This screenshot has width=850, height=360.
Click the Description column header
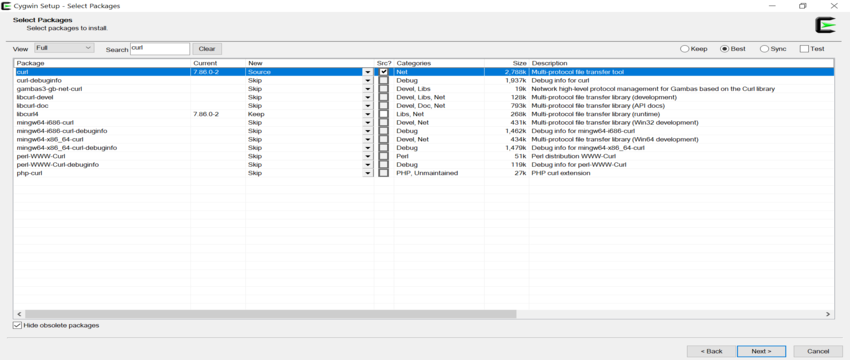tap(681, 63)
